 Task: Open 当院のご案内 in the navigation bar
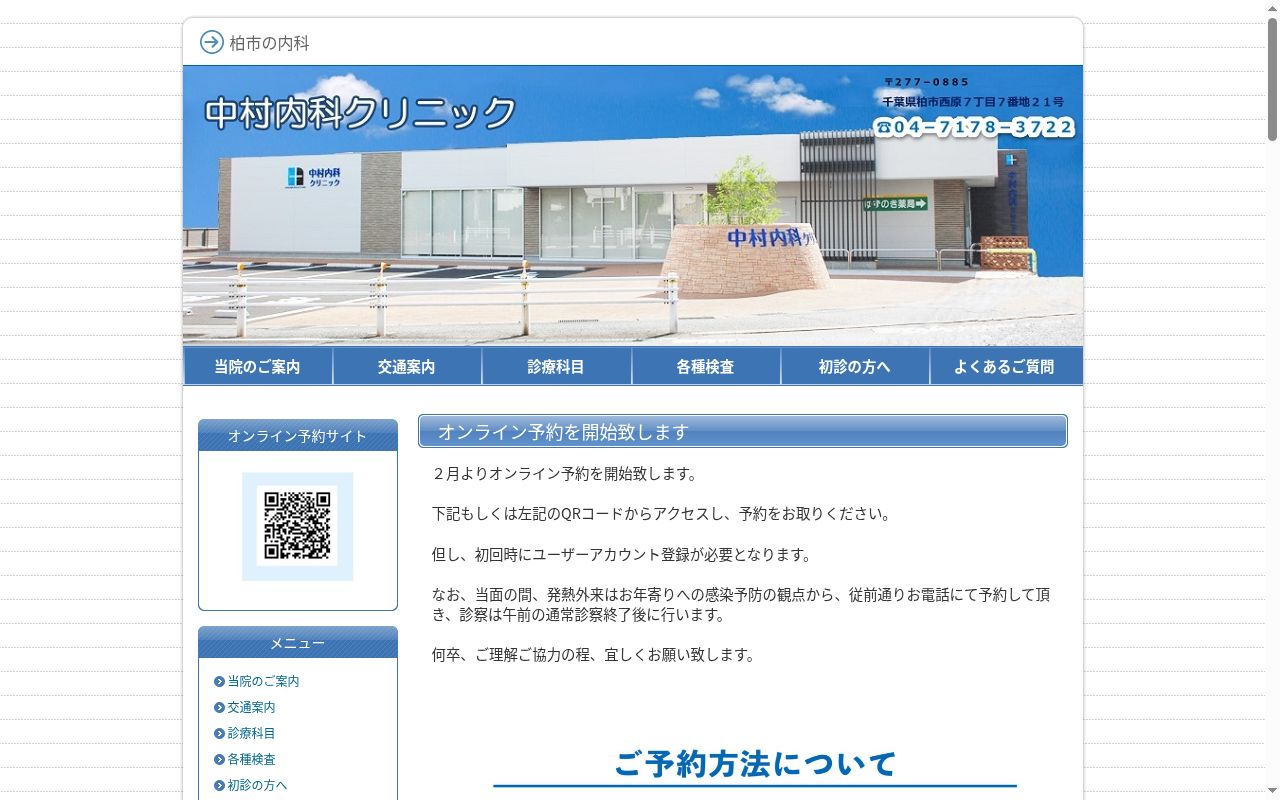coord(258,367)
